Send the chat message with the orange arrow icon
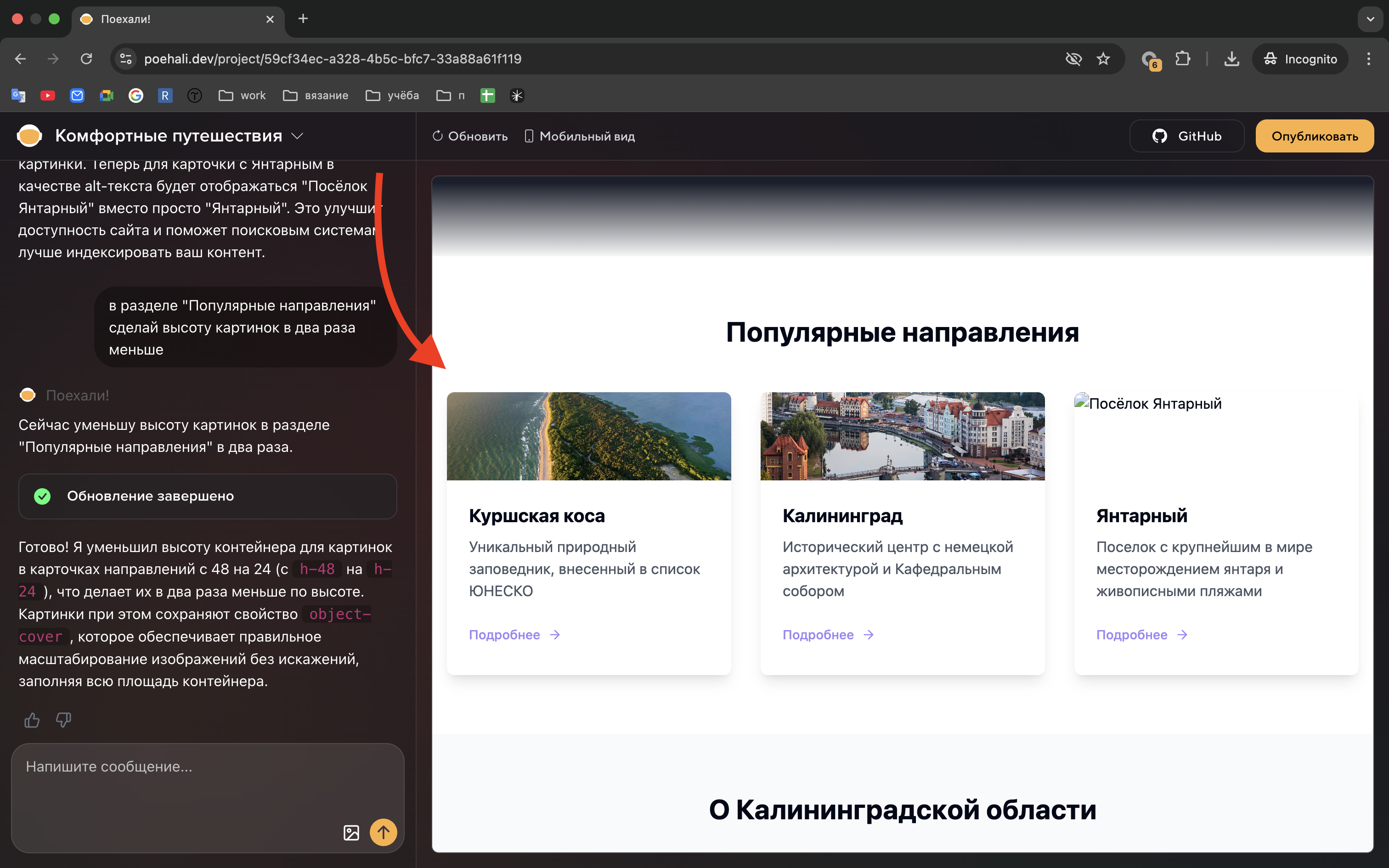 tap(384, 832)
